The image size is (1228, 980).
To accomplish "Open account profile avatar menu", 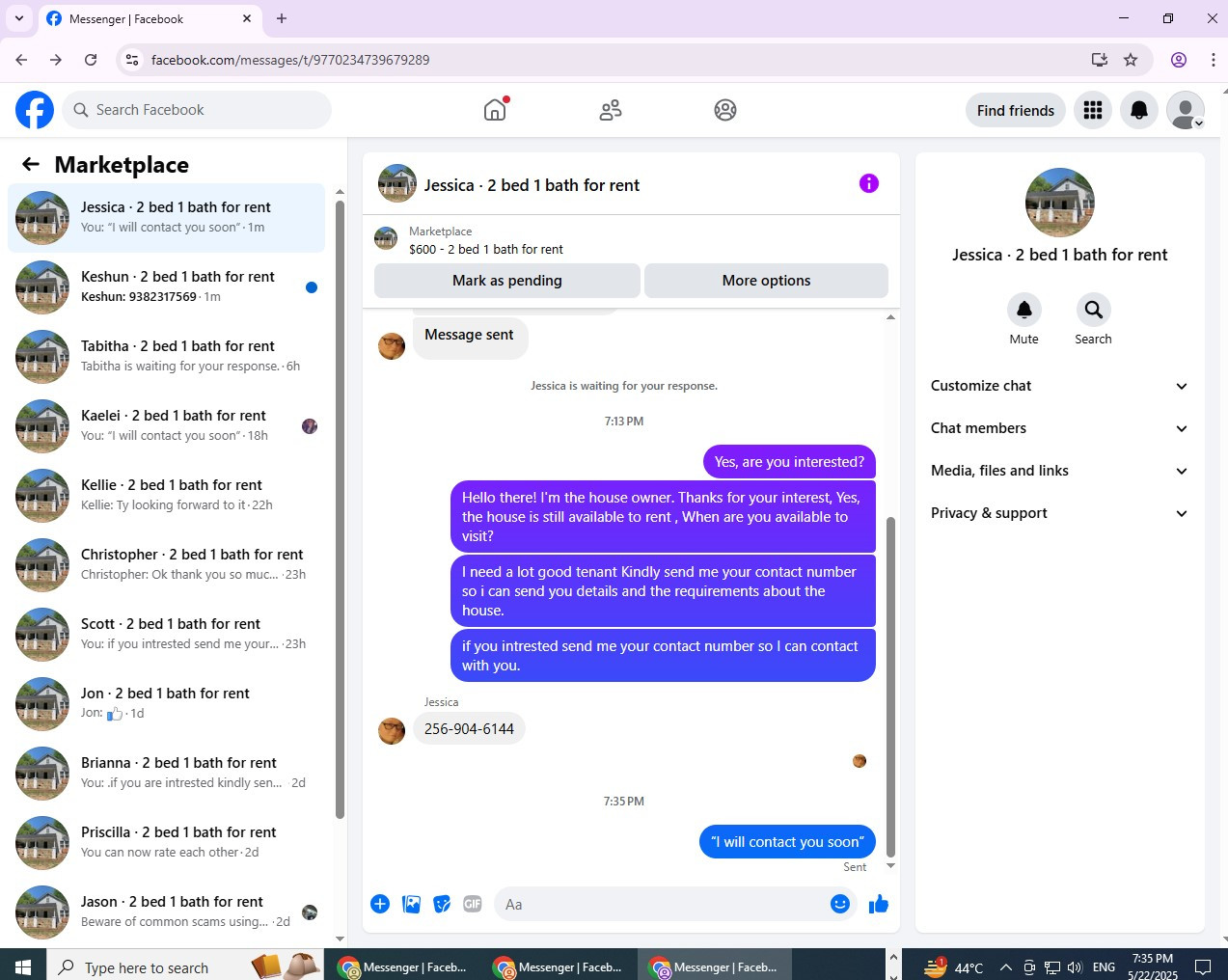I will 1186,110.
